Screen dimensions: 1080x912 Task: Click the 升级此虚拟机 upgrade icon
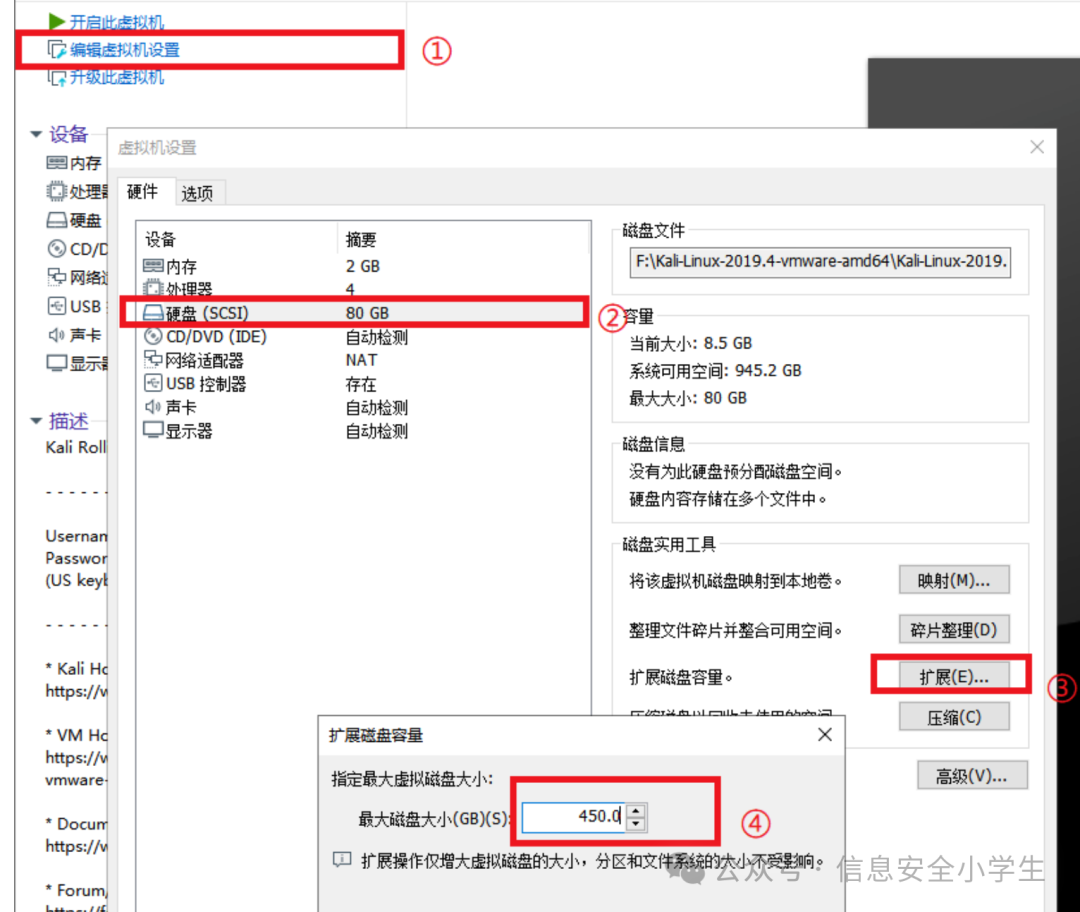tap(57, 77)
